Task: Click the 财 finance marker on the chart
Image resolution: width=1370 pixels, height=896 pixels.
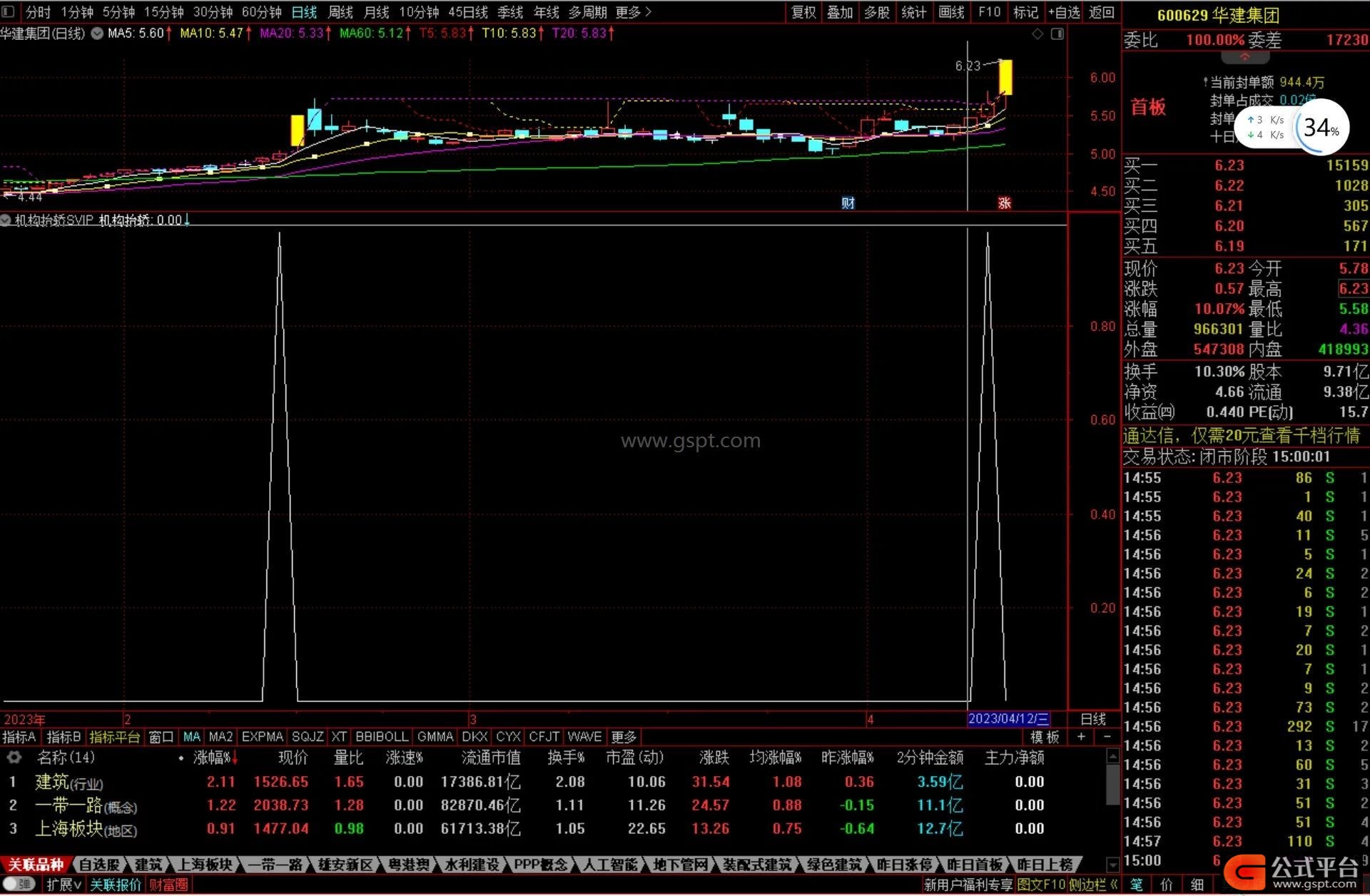Action: [x=848, y=203]
